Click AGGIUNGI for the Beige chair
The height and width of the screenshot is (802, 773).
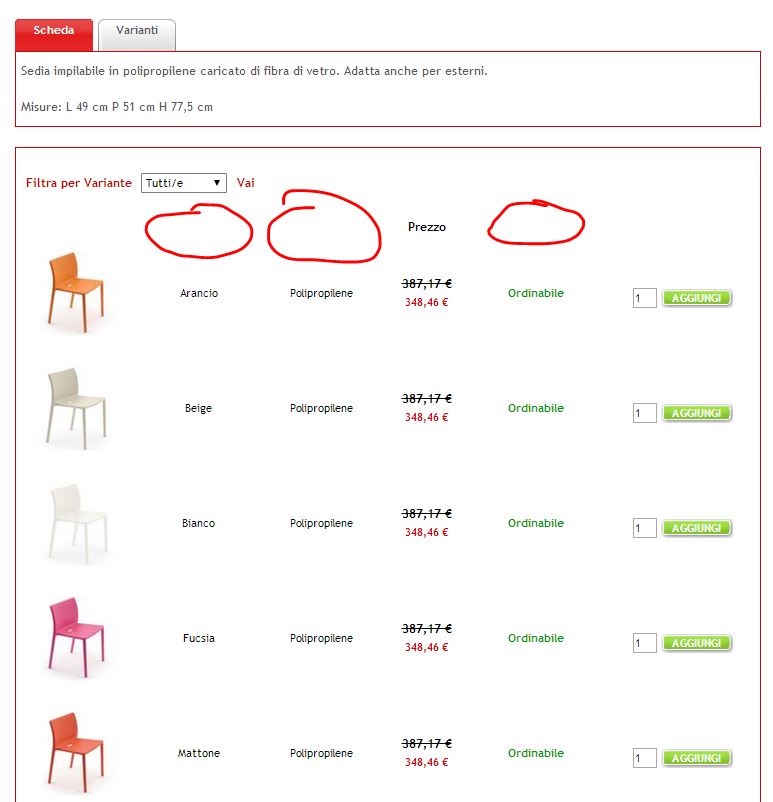click(x=697, y=413)
